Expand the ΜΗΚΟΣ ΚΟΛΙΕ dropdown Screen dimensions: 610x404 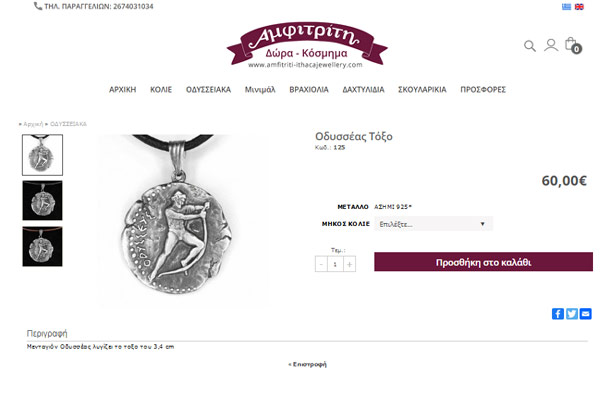(x=433, y=224)
